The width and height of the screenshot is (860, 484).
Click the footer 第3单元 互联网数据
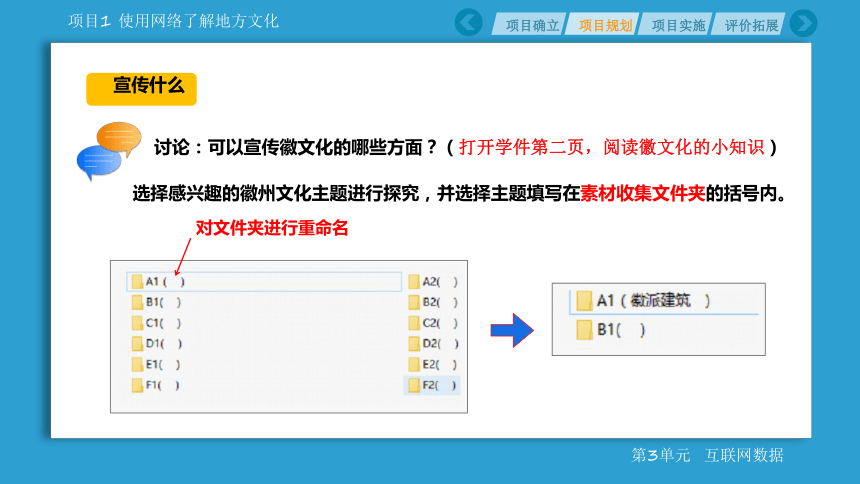pyautogui.click(x=708, y=455)
